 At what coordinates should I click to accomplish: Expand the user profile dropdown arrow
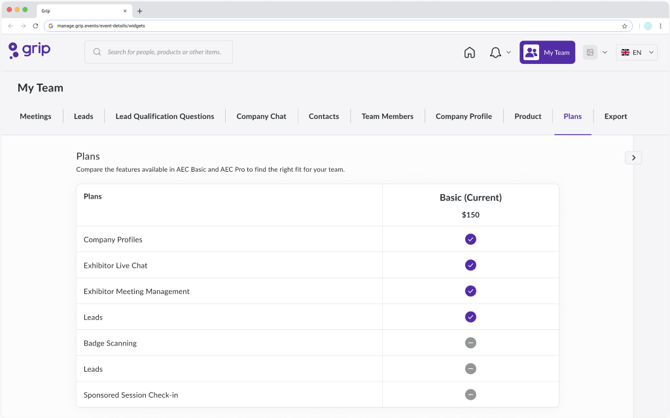tap(605, 52)
